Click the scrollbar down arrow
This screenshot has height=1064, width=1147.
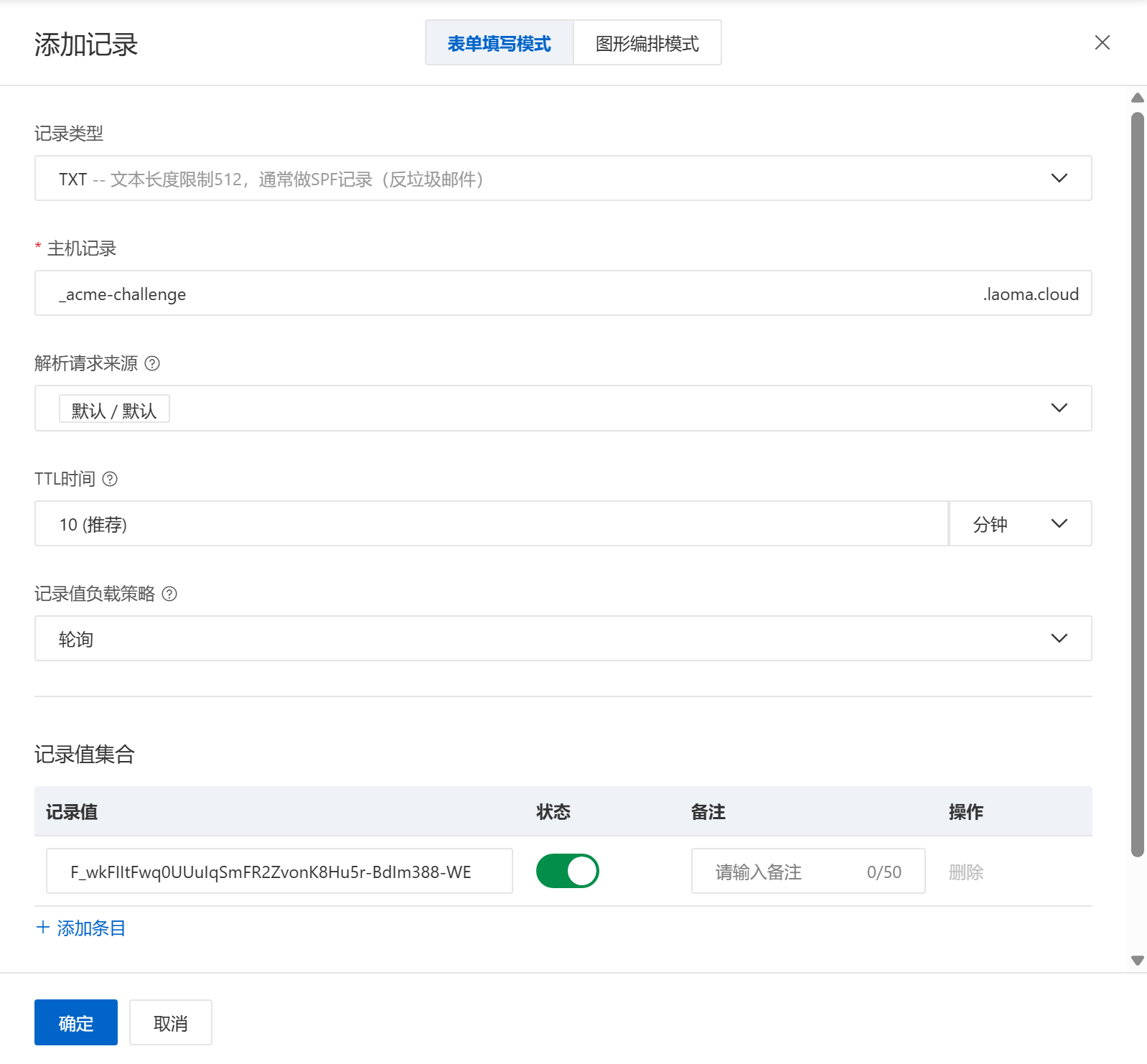1138,961
